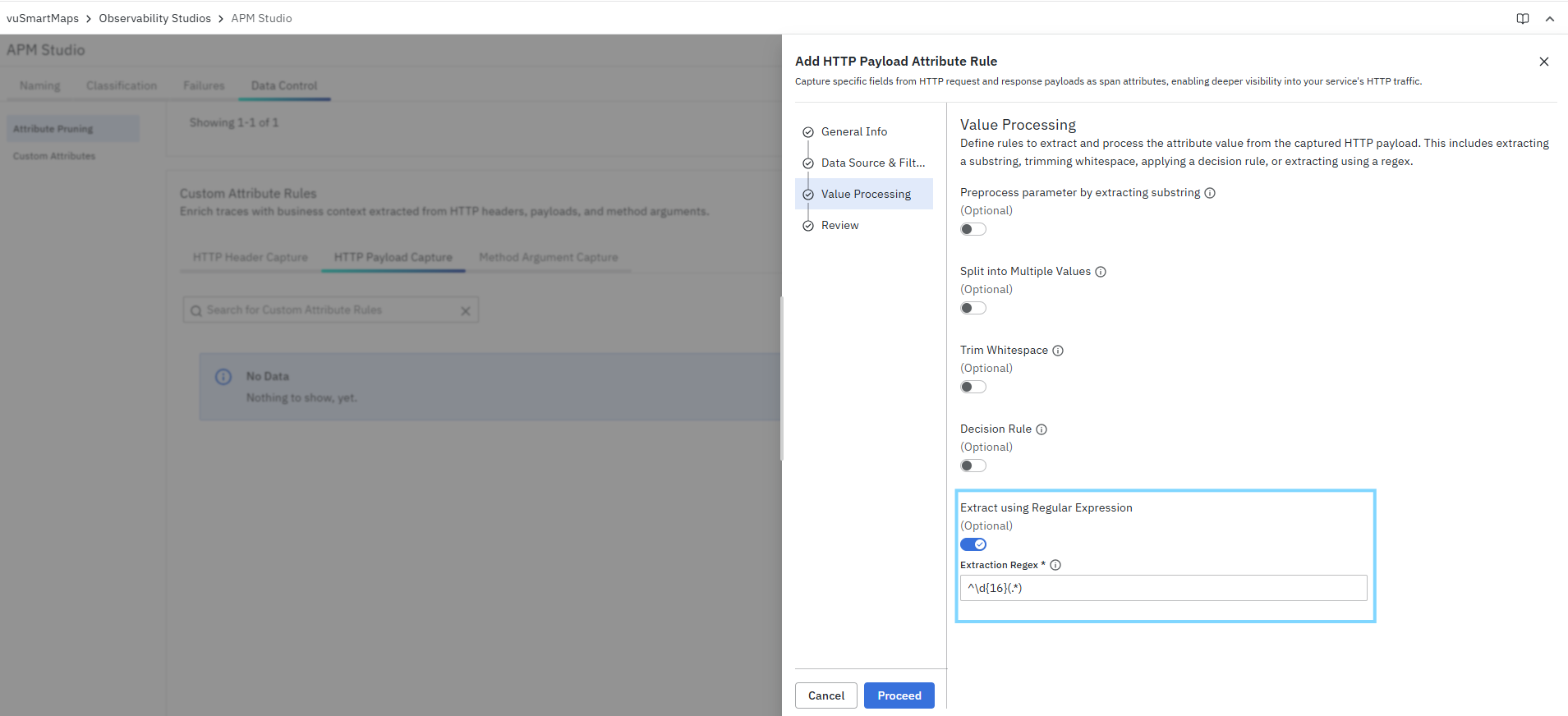Turn on the Trim Whitespace toggle
Viewport: 1568px width, 716px height.
tap(973, 387)
